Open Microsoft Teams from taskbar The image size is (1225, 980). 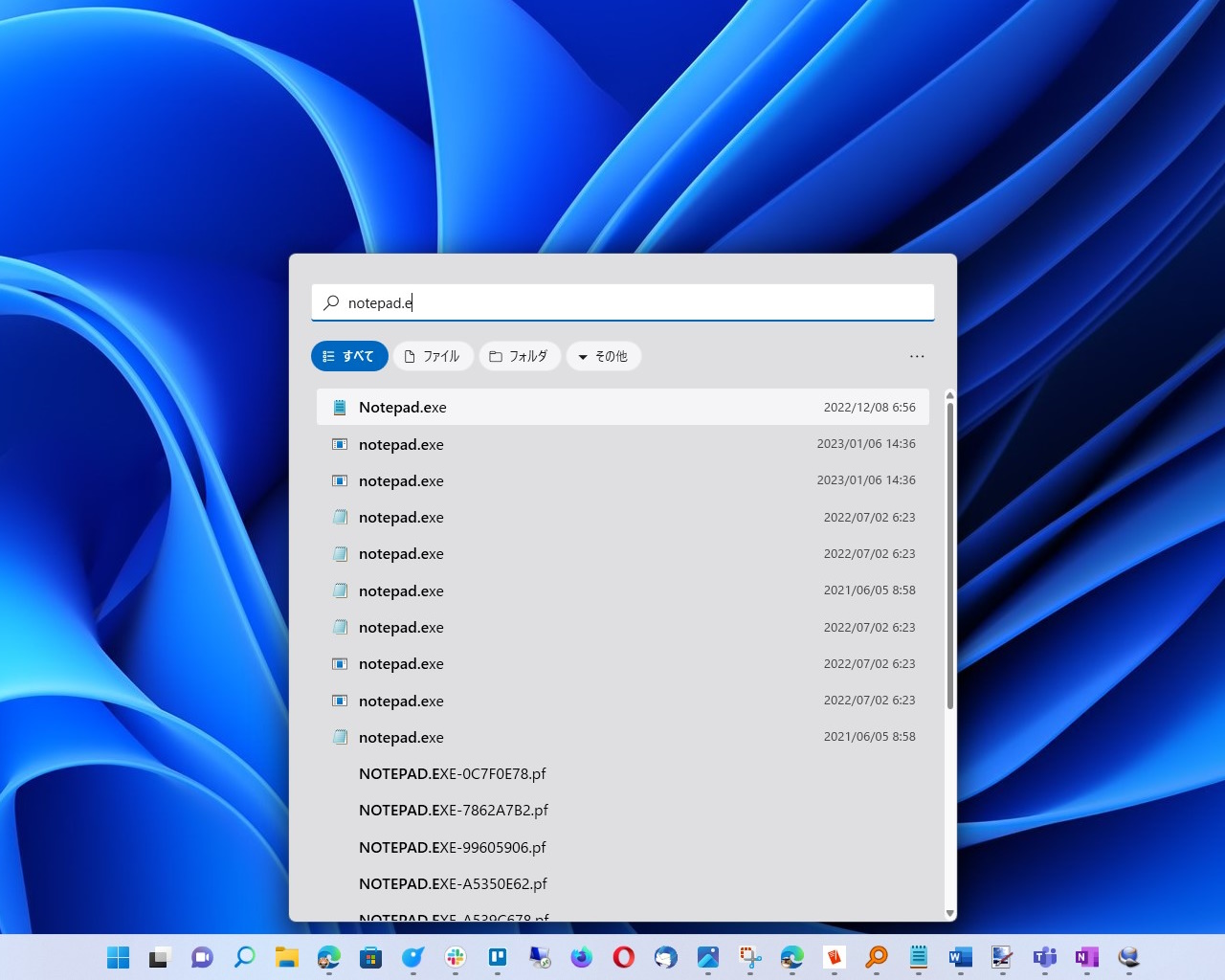[1045, 957]
